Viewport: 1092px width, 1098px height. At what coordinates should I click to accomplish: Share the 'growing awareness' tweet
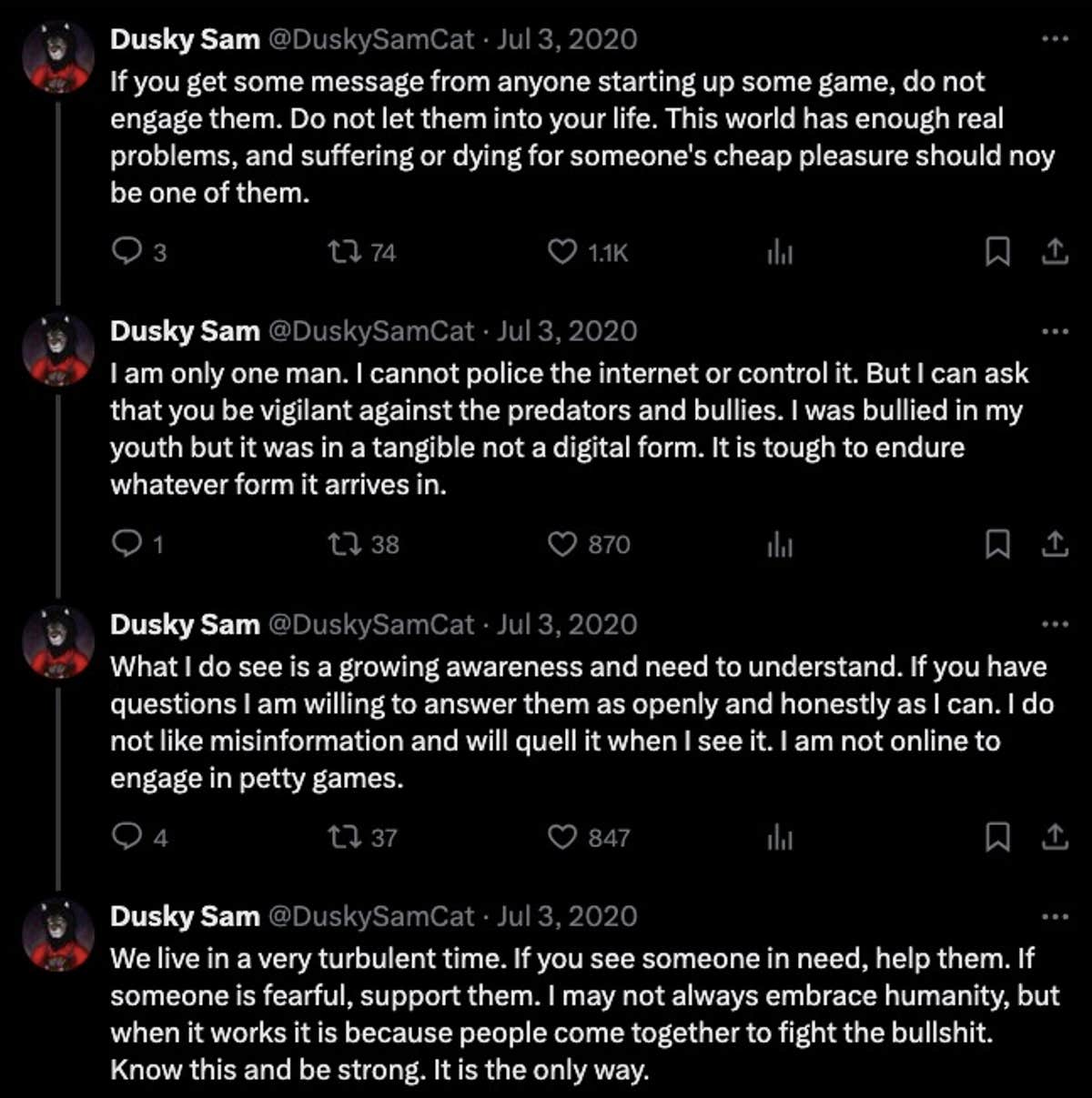click(1054, 837)
